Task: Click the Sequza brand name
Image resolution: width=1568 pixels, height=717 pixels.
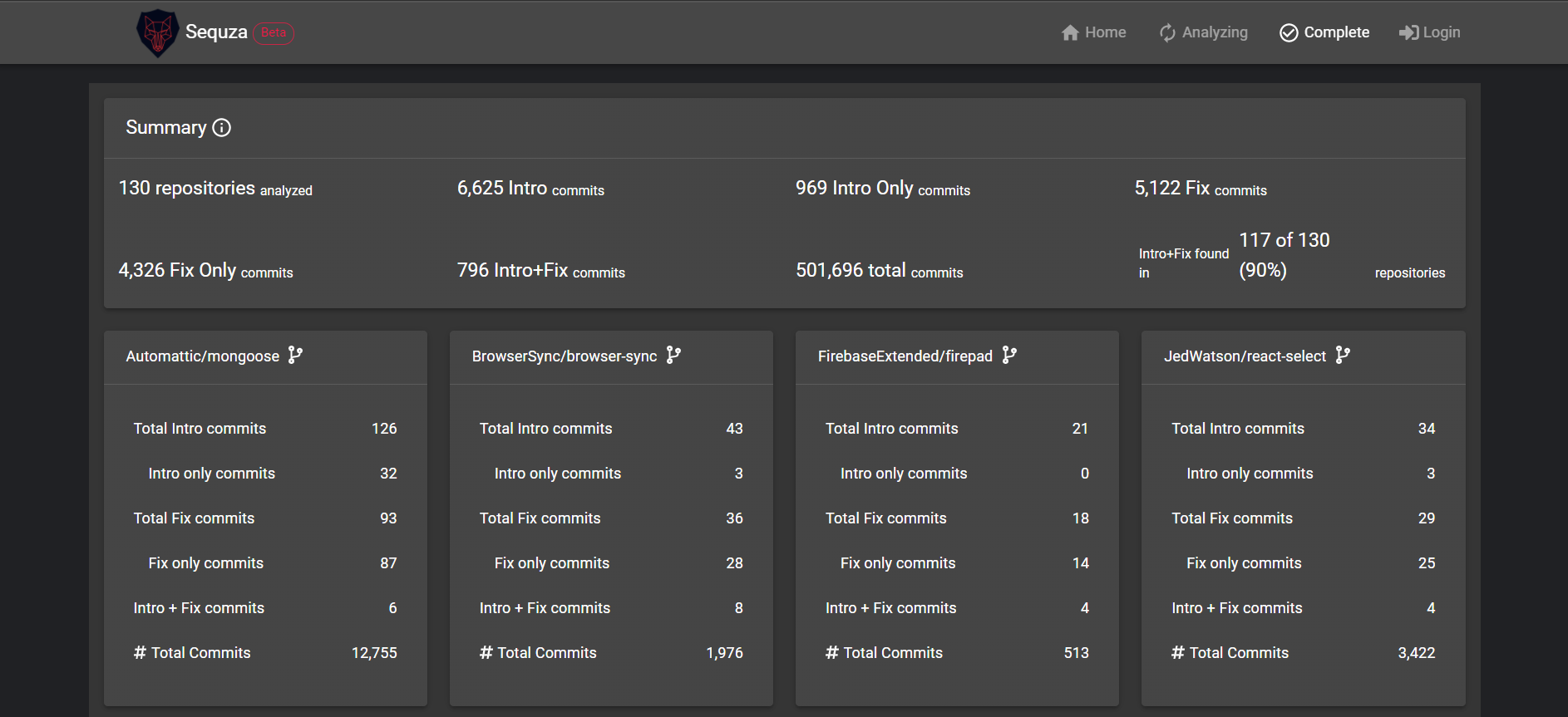Action: (216, 32)
